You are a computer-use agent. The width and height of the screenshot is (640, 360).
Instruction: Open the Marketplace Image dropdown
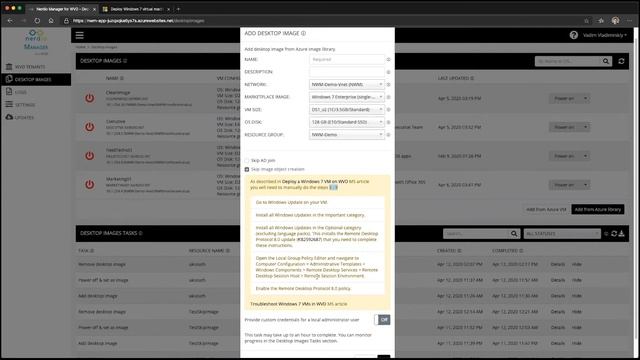click(347, 97)
